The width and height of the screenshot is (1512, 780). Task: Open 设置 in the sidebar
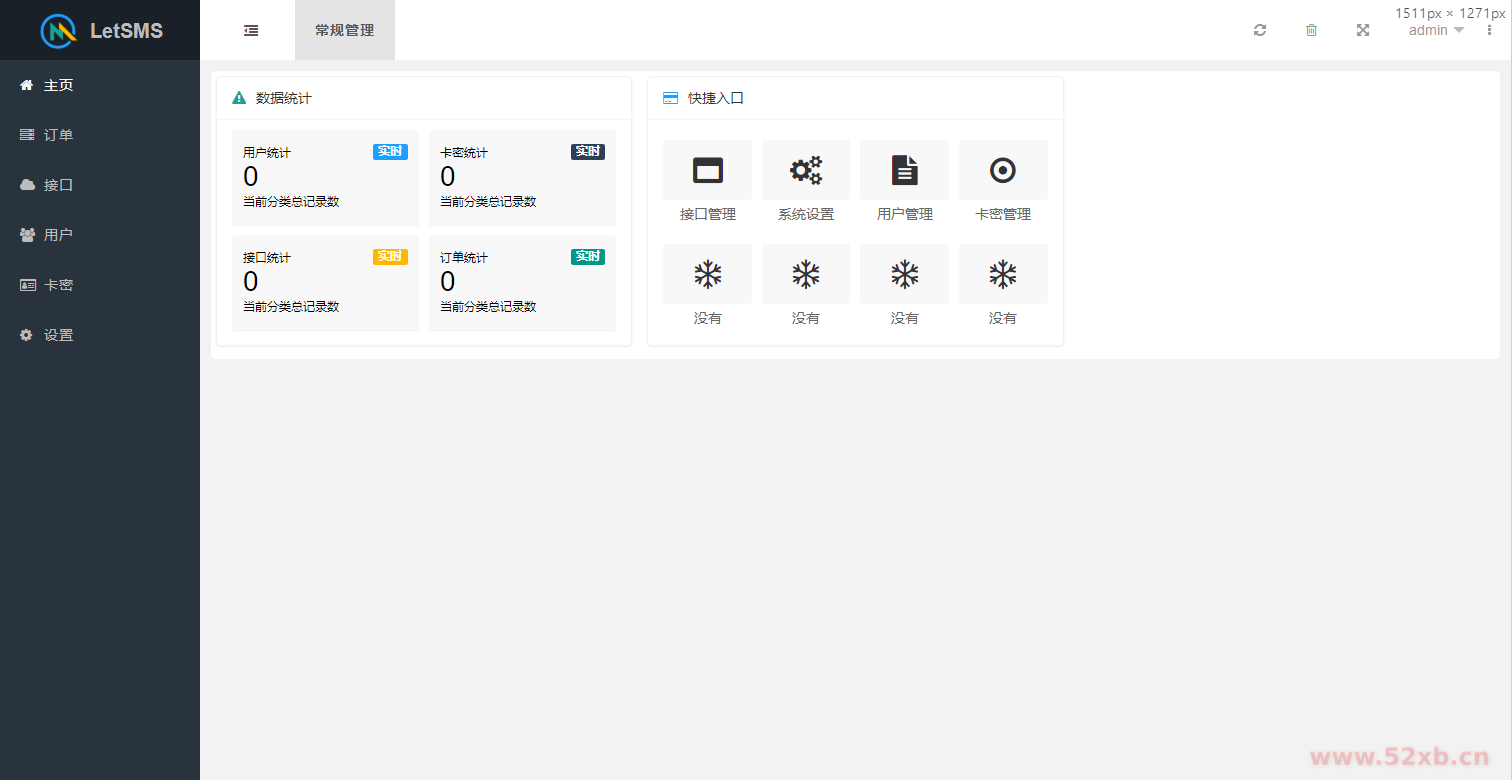coord(58,335)
